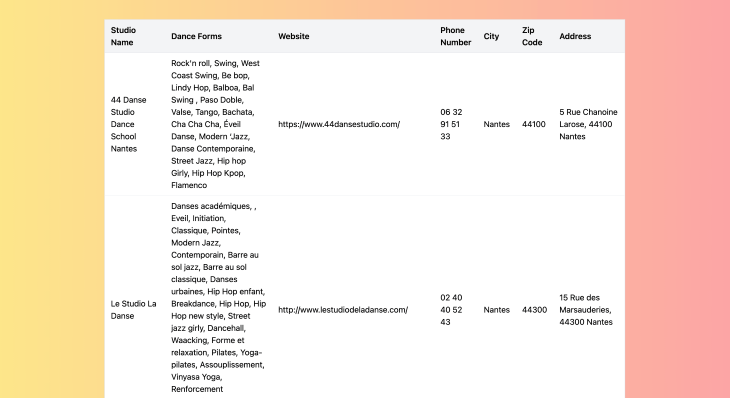730x398 pixels.
Task: Select dance forms text starting with Rock'n roll
Action: coord(215,124)
